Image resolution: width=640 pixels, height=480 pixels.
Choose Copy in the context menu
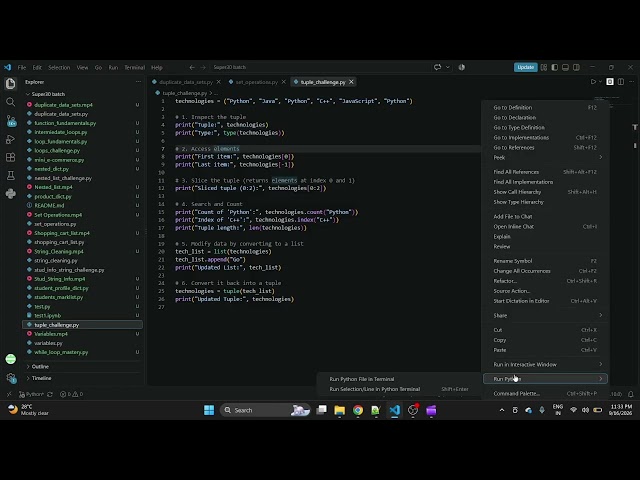(x=545, y=340)
